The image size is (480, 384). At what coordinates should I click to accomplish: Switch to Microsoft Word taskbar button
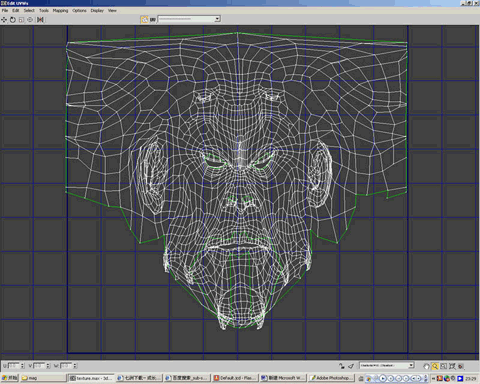click(283, 378)
